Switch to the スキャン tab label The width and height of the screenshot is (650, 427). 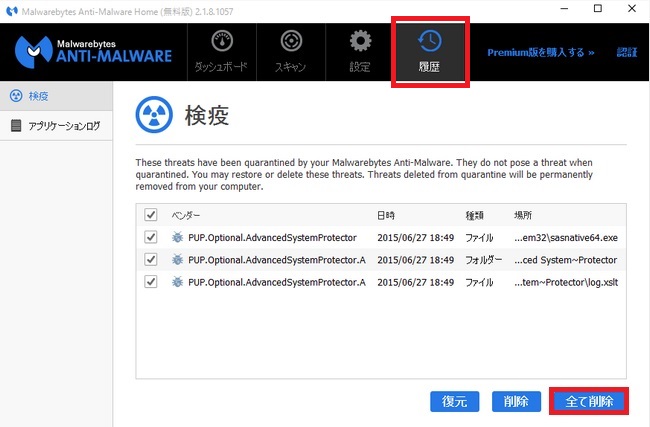pos(291,66)
